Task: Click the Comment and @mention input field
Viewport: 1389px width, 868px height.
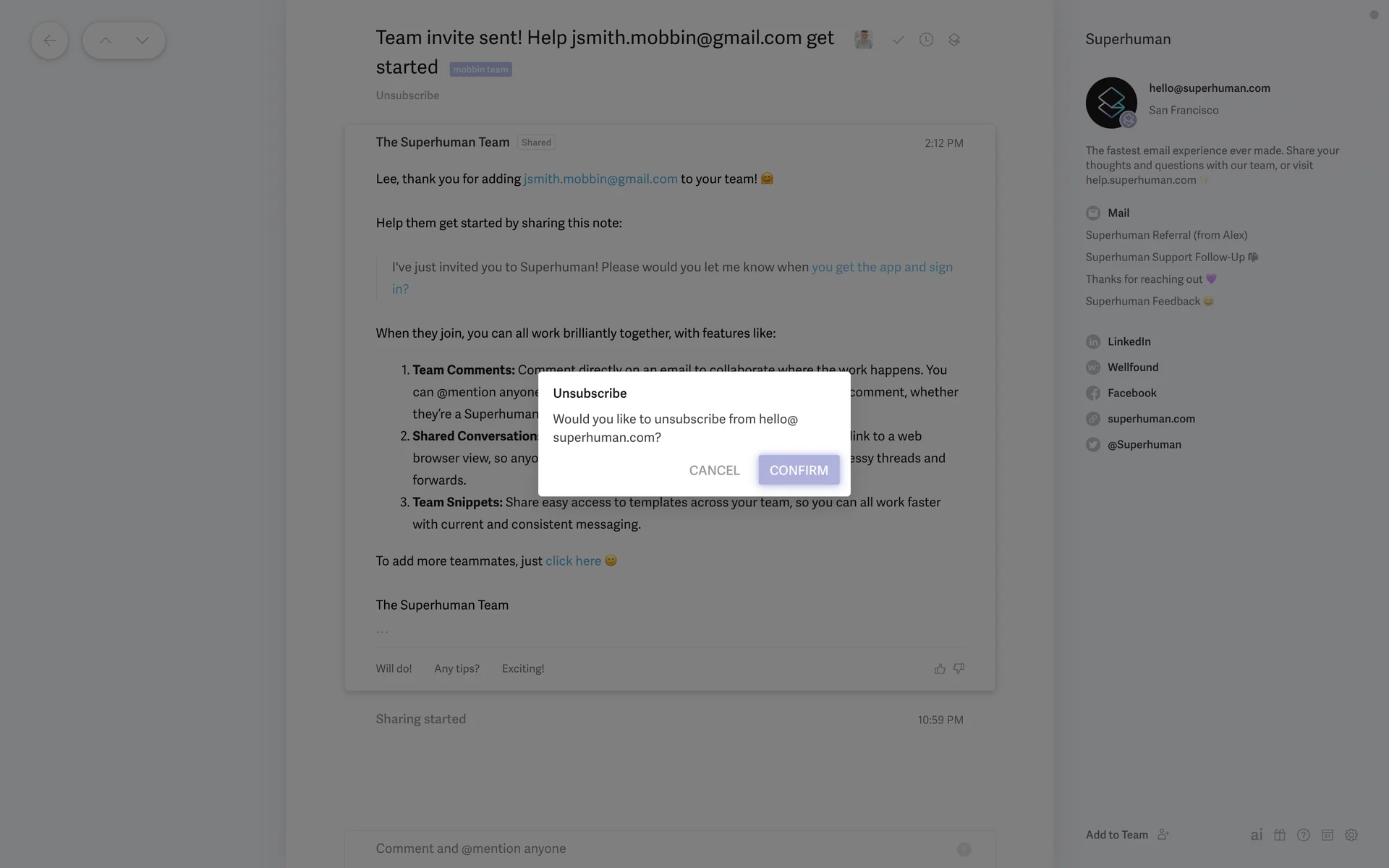Action: pos(651,848)
